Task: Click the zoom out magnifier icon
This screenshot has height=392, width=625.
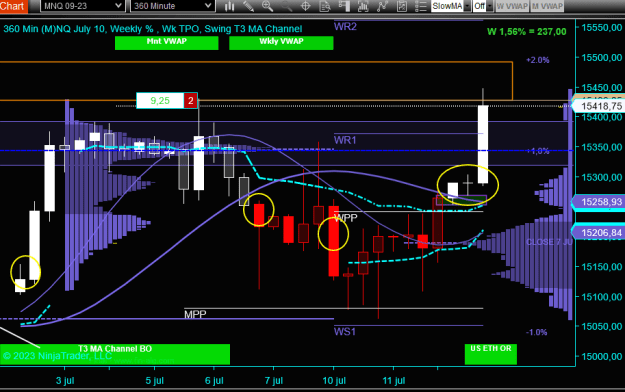Action: 286,6
